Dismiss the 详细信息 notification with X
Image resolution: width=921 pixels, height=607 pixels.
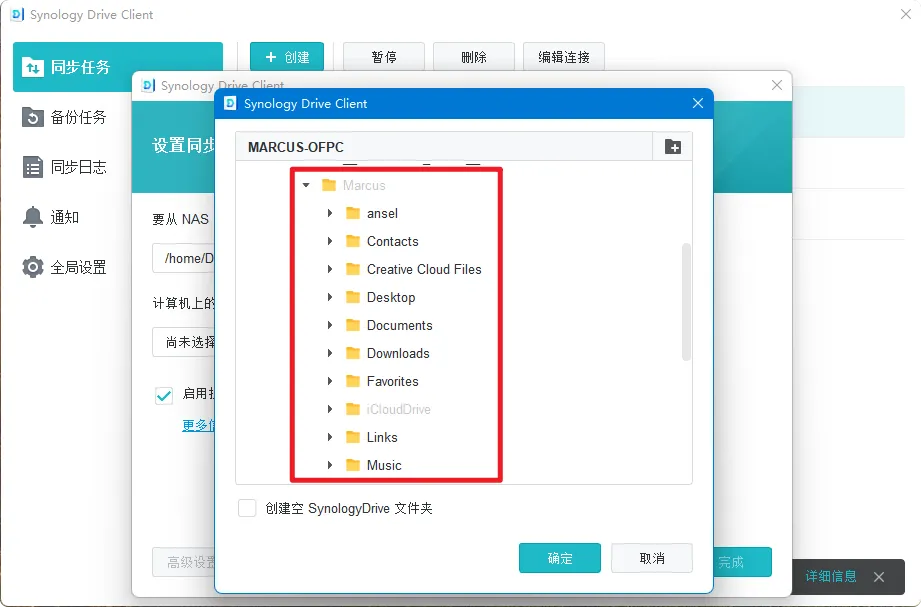click(x=879, y=577)
